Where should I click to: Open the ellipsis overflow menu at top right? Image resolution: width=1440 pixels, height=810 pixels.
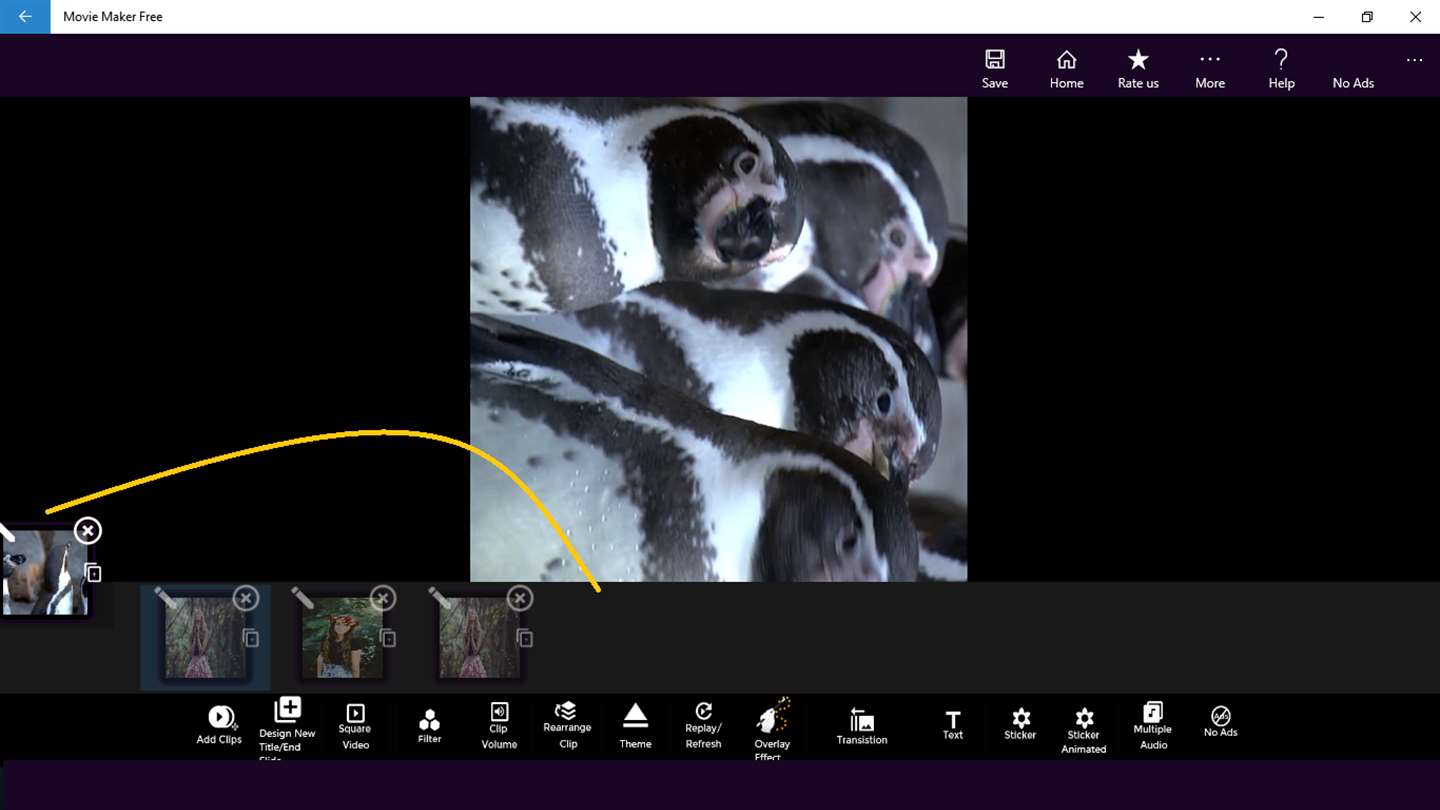coord(1414,60)
